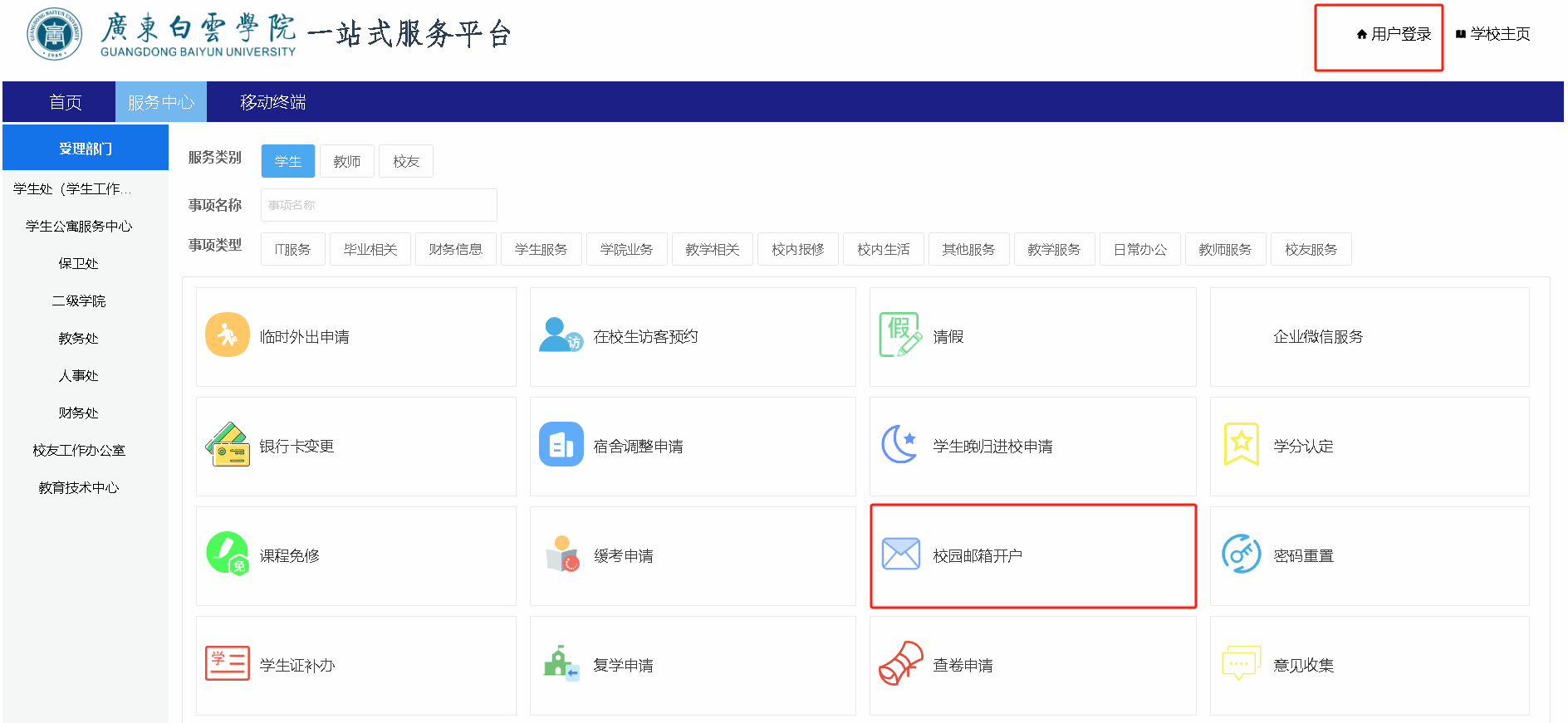
Task: Click the 用户登录 link
Action: coord(1394,34)
